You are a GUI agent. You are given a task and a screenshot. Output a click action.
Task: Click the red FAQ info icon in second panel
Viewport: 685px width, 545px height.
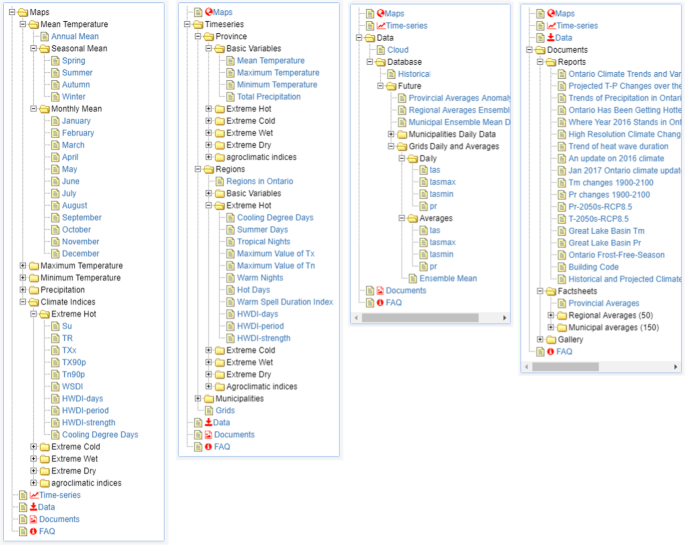tap(209, 447)
